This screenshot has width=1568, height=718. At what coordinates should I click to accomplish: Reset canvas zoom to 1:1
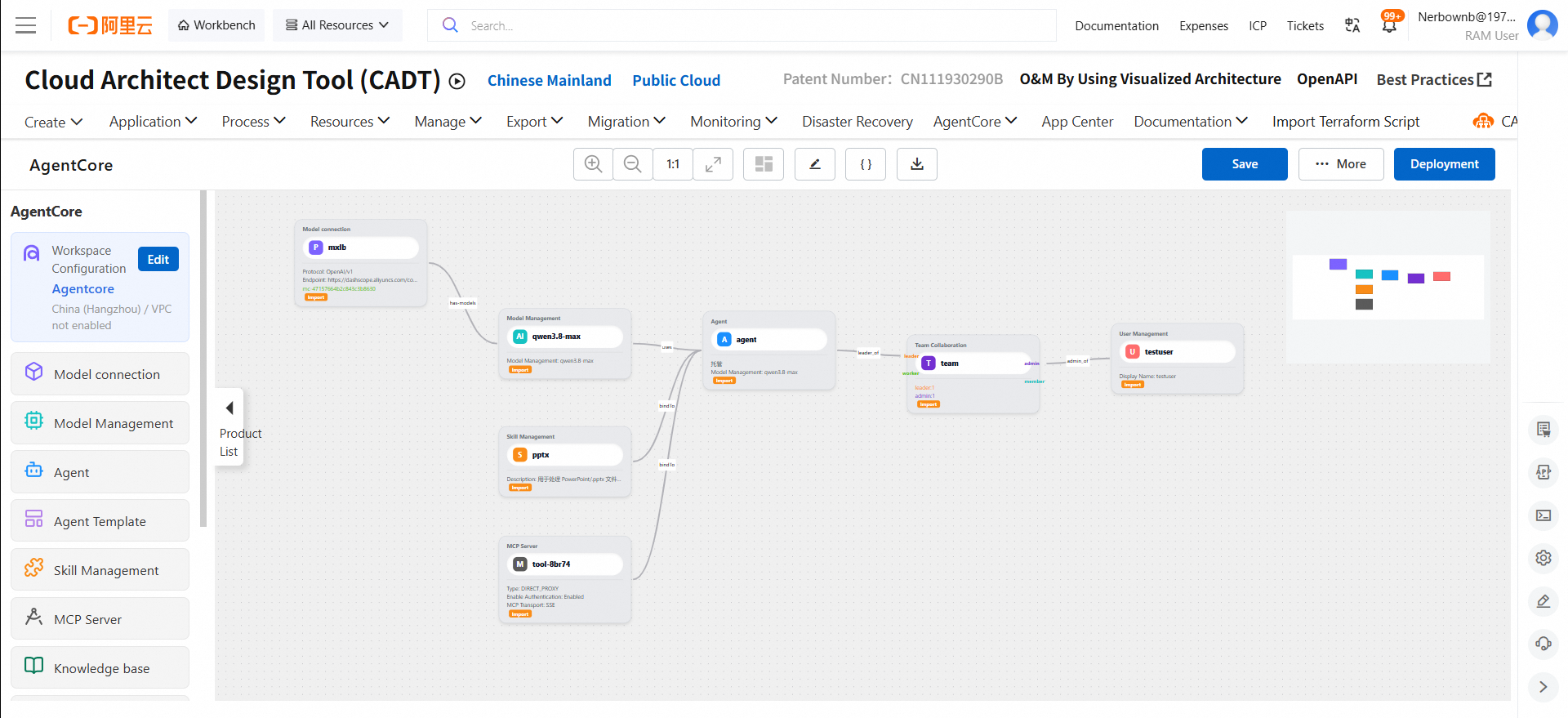pos(673,164)
